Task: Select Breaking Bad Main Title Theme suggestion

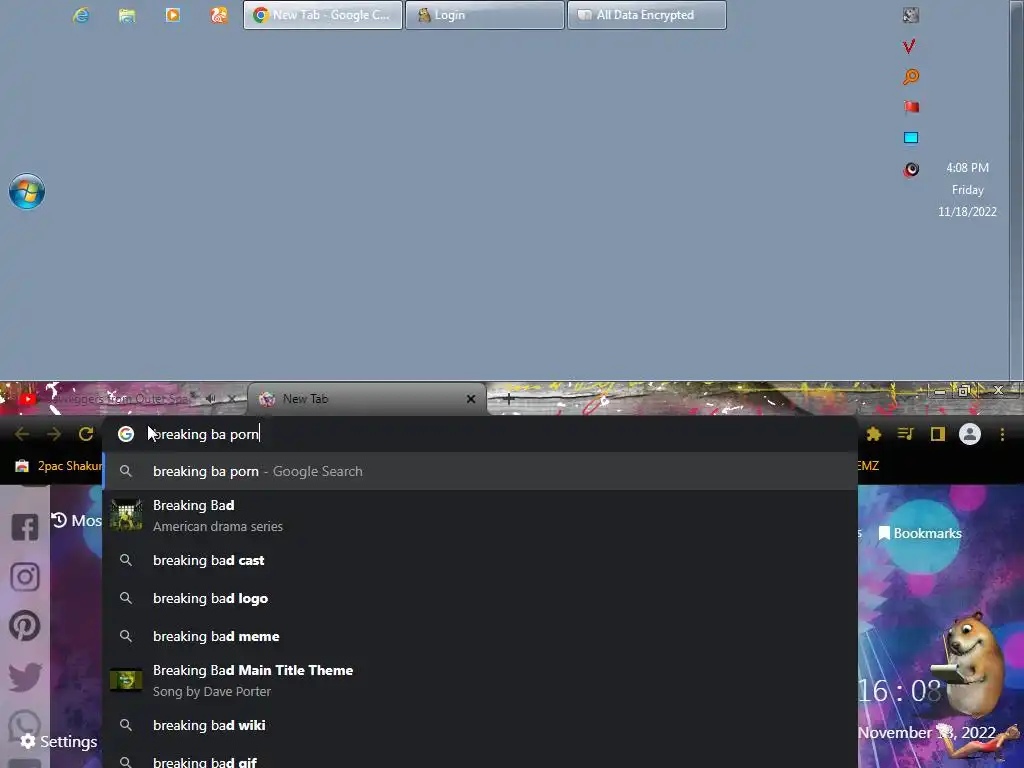Action: [480, 680]
